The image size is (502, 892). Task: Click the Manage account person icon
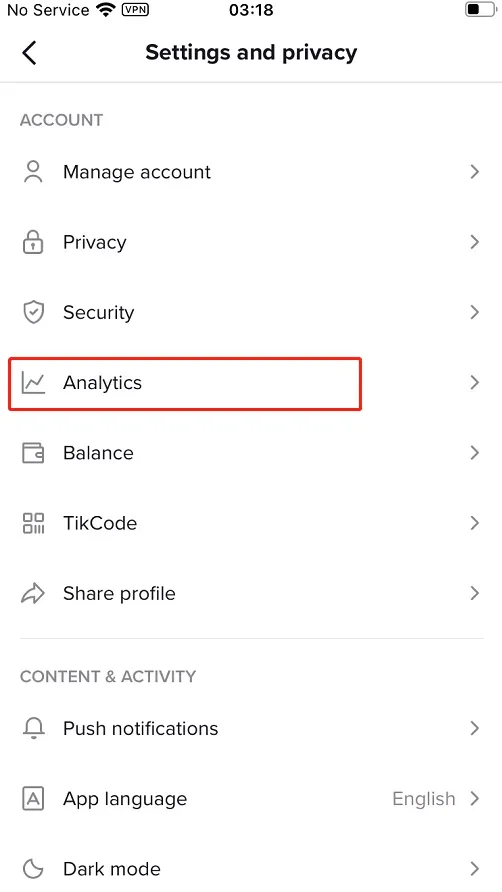tap(33, 172)
